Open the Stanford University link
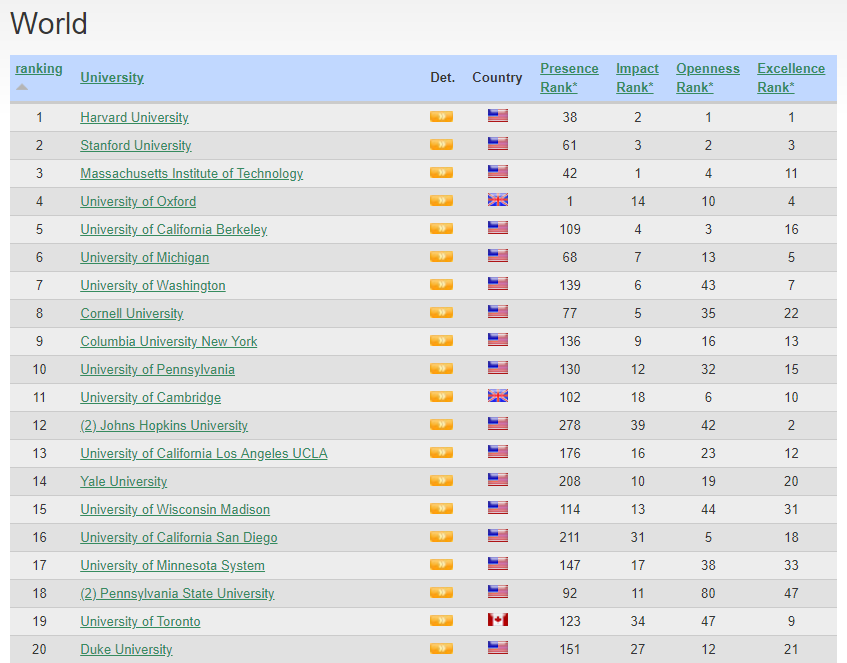Screen dimensions: 847x663 pos(135,145)
